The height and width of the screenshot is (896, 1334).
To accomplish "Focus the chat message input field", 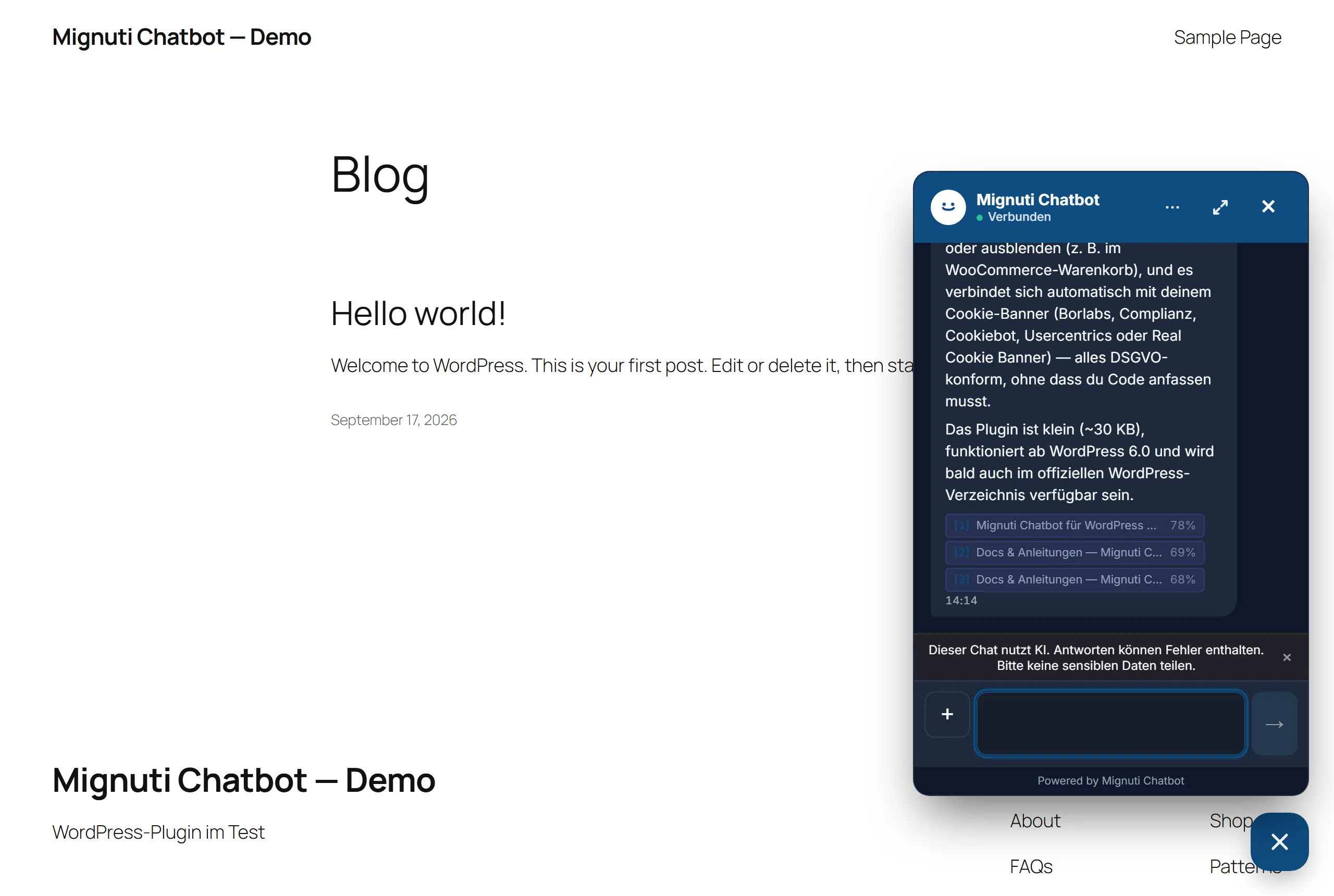I will tap(1110, 724).
